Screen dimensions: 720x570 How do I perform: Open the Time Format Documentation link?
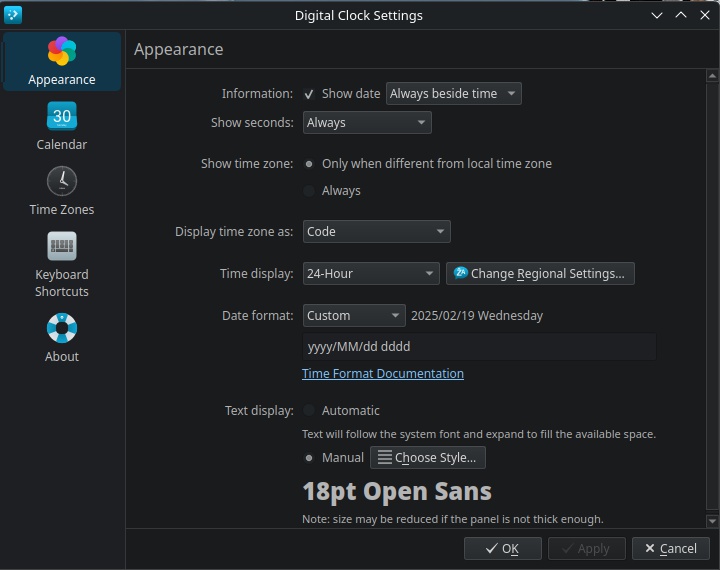pyautogui.click(x=383, y=373)
